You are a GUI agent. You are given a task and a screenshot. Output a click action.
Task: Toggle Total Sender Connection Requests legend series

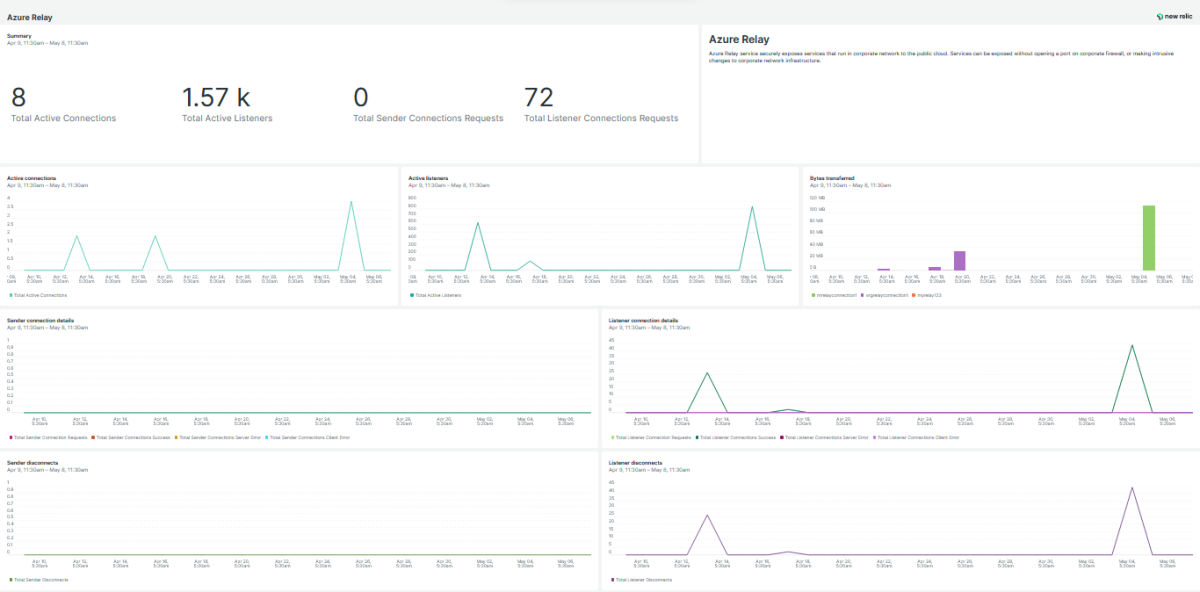[48, 438]
